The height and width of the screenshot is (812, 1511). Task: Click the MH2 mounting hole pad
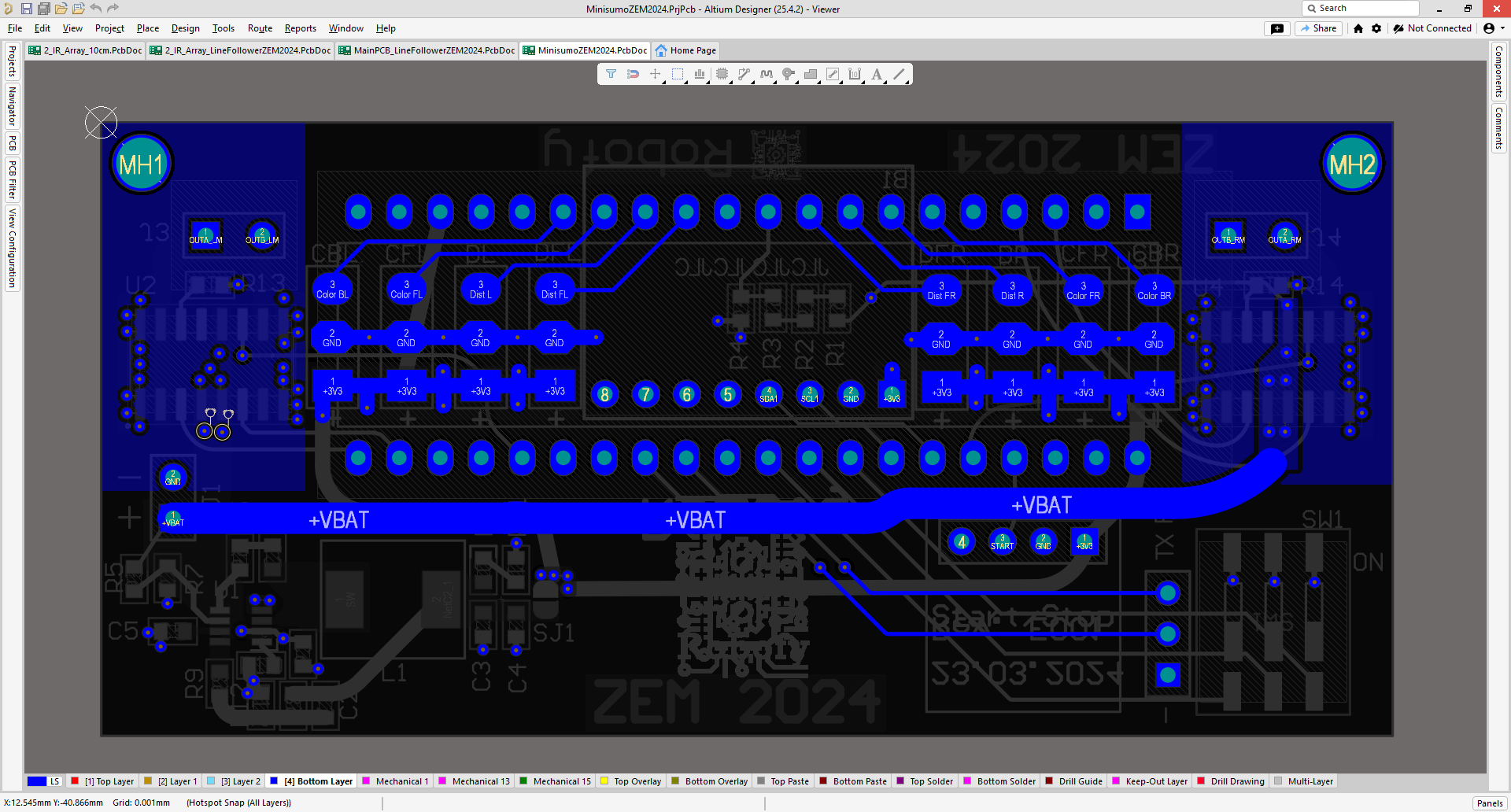click(1352, 164)
